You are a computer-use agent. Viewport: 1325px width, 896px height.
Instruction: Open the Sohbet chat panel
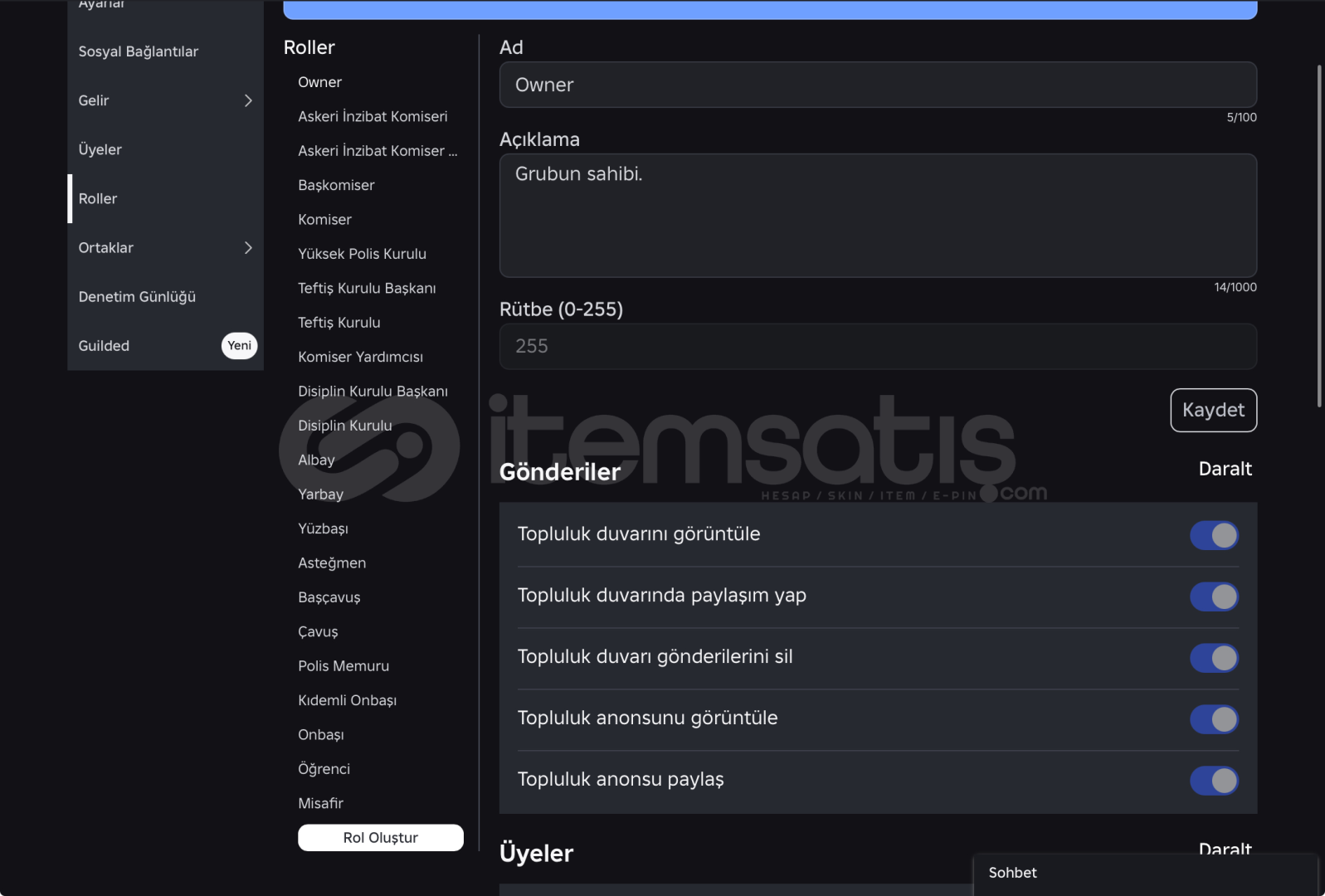(1145, 874)
